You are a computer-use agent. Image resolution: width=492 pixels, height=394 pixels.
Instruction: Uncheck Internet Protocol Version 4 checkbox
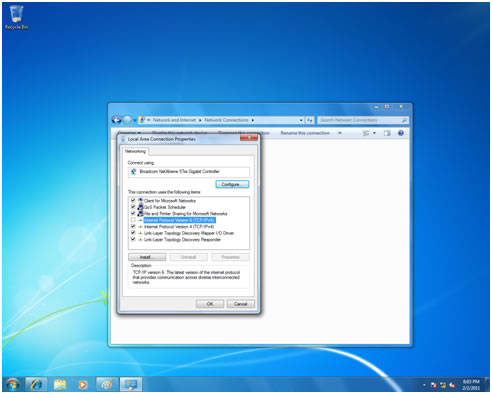pos(133,226)
